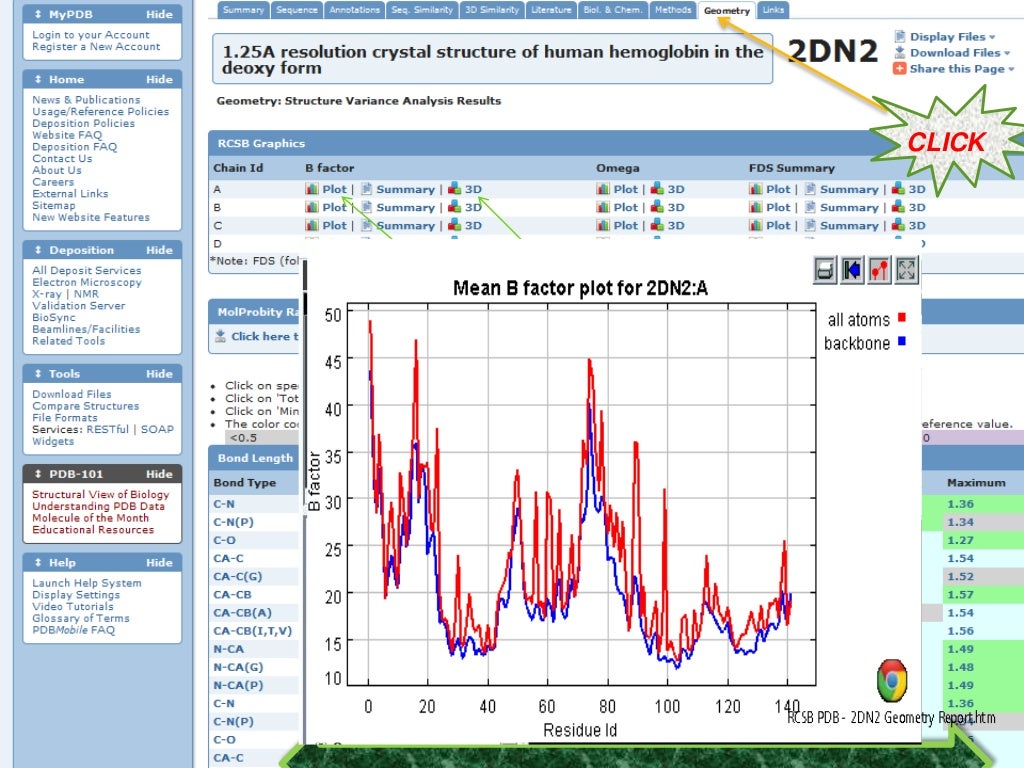Select the Annotations tab

[354, 10]
